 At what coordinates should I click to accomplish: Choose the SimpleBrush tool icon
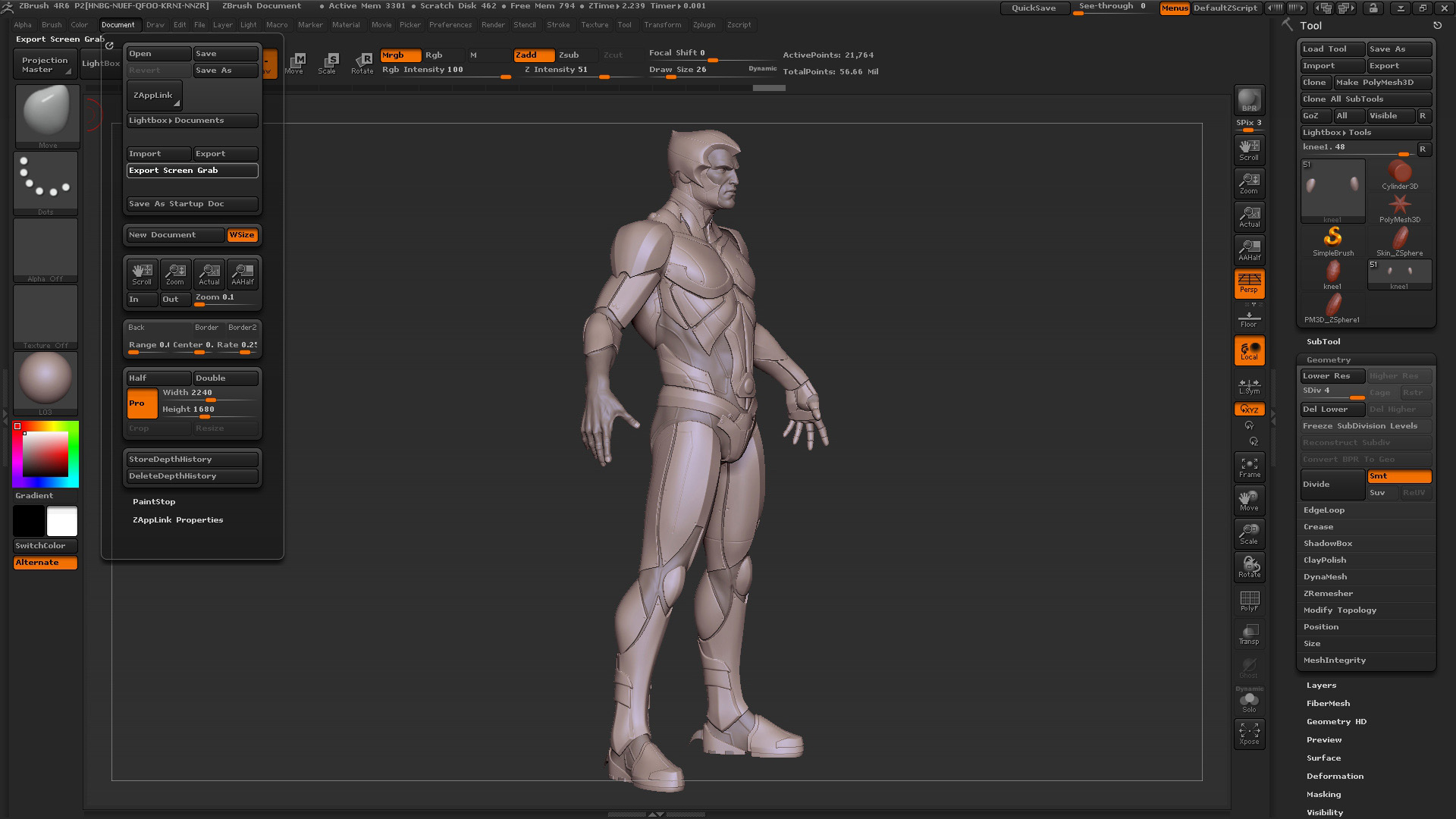[x=1332, y=241]
